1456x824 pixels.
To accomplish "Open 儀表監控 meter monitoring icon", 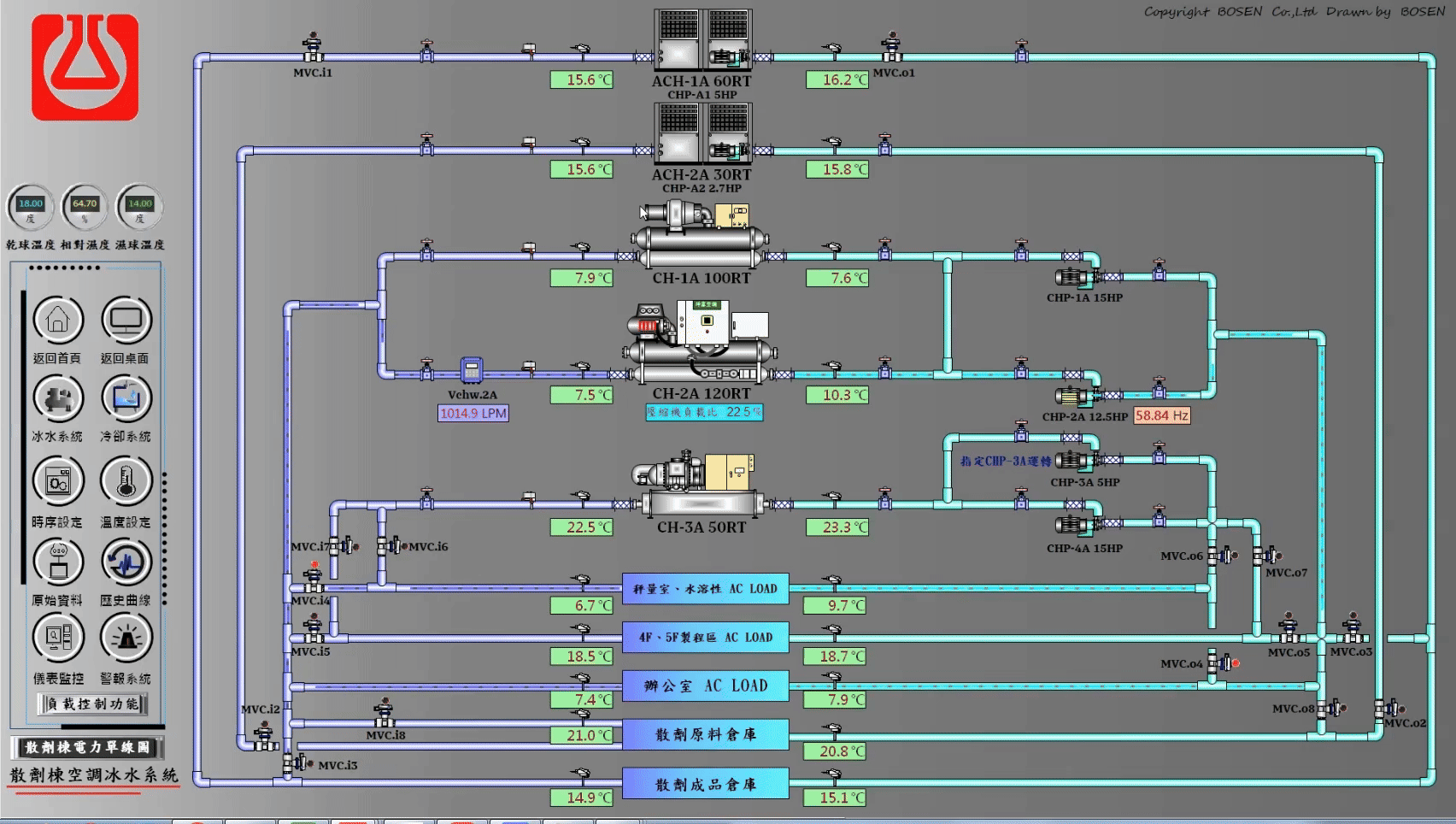I will coord(57,638).
